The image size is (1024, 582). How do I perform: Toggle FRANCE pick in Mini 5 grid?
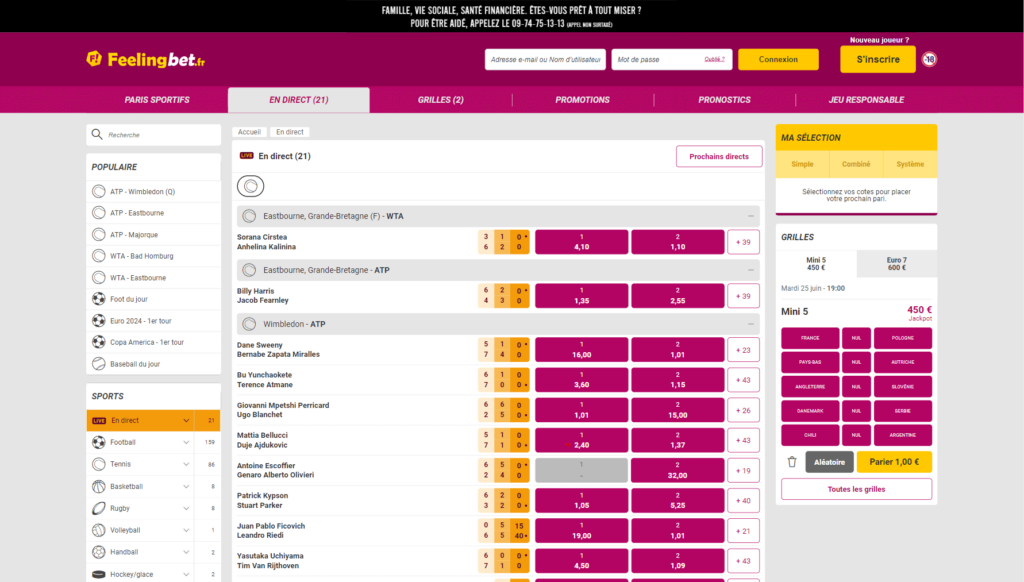coord(810,338)
